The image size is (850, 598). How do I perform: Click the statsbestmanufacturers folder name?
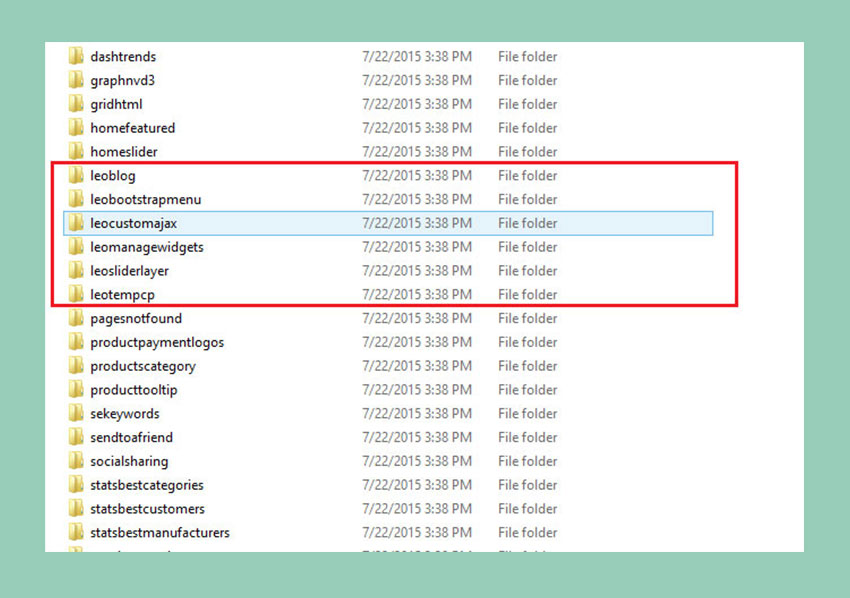coord(159,533)
